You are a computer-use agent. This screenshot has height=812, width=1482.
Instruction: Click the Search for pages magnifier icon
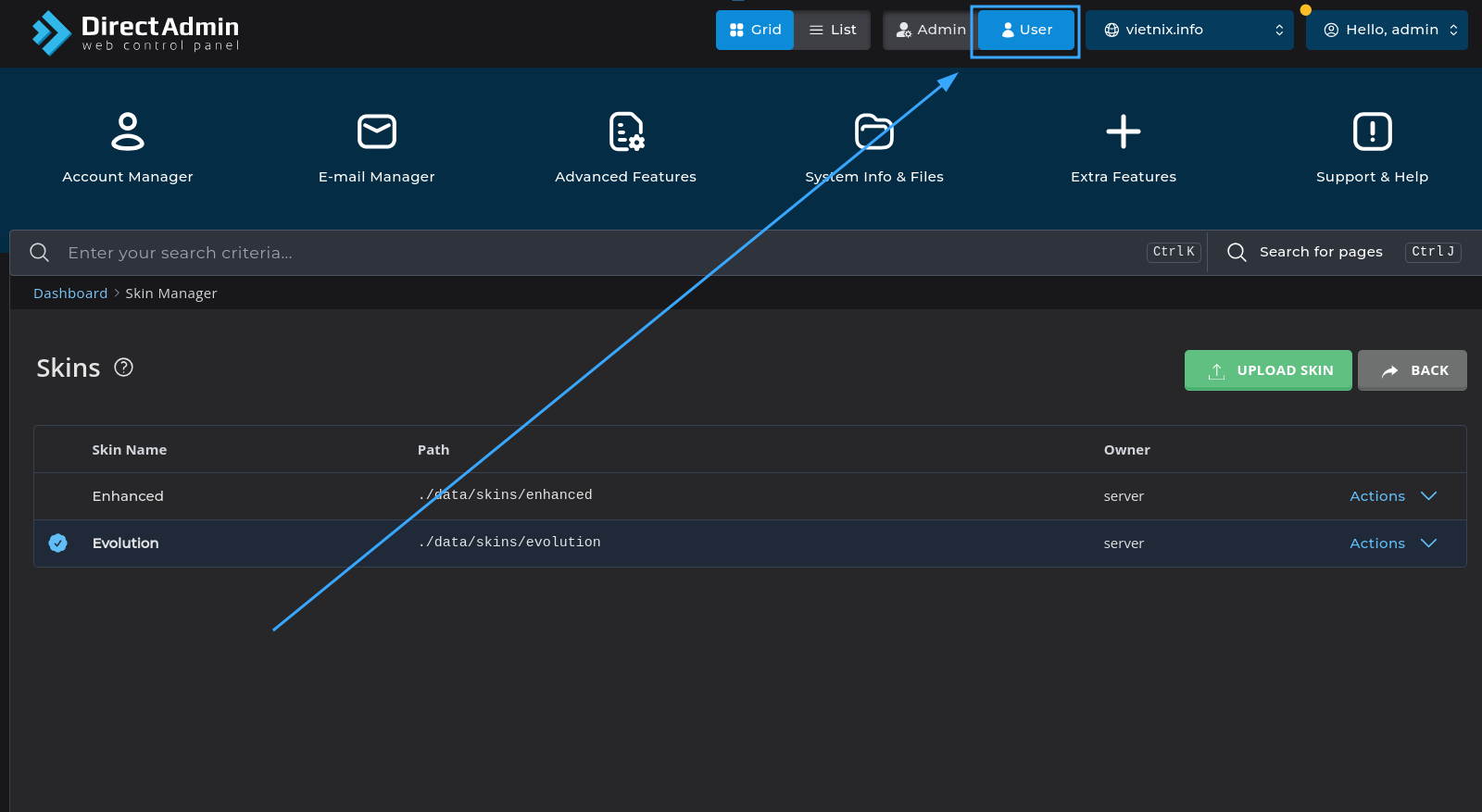tap(1237, 252)
